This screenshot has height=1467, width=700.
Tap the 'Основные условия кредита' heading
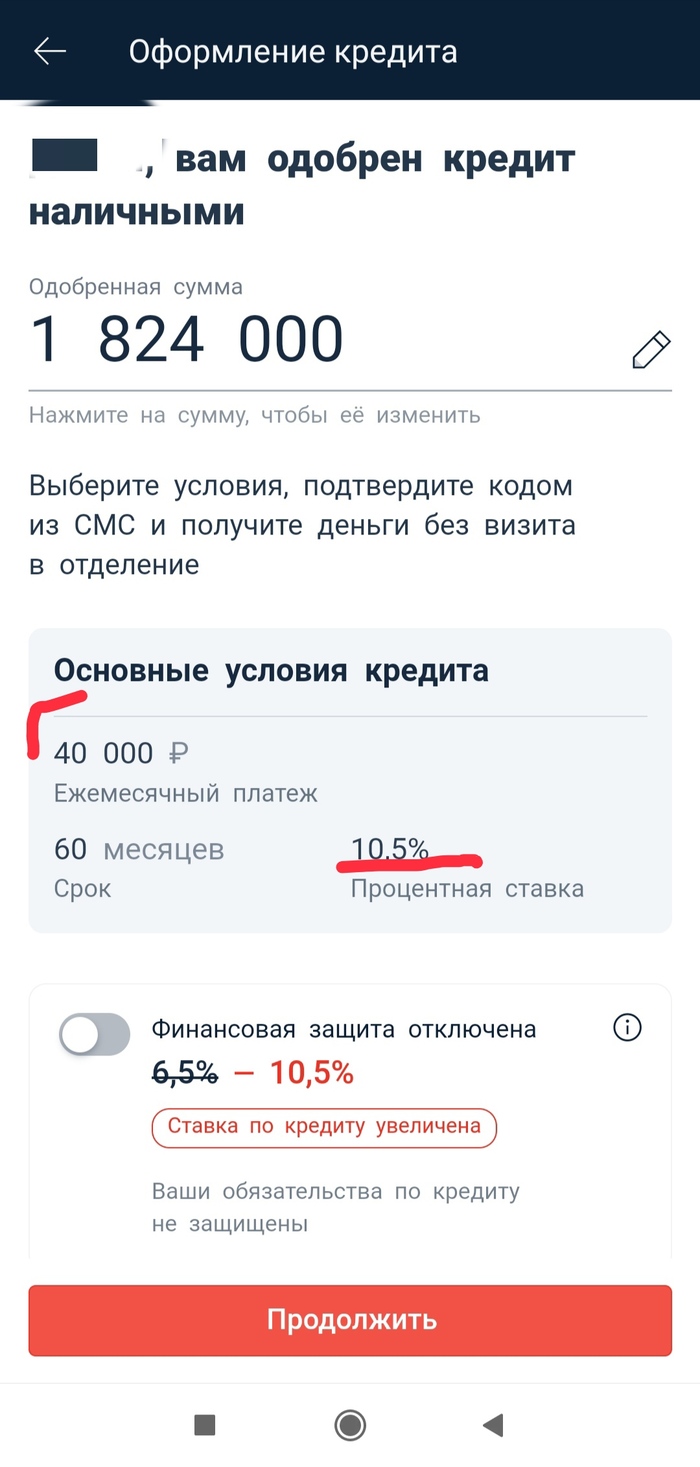click(x=271, y=670)
